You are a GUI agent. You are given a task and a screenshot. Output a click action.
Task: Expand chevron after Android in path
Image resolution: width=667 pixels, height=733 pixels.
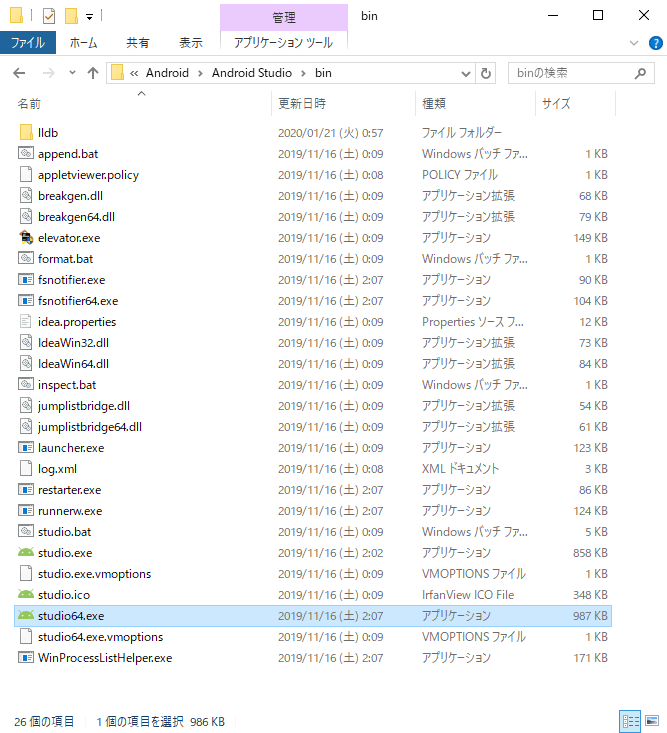click(x=200, y=73)
